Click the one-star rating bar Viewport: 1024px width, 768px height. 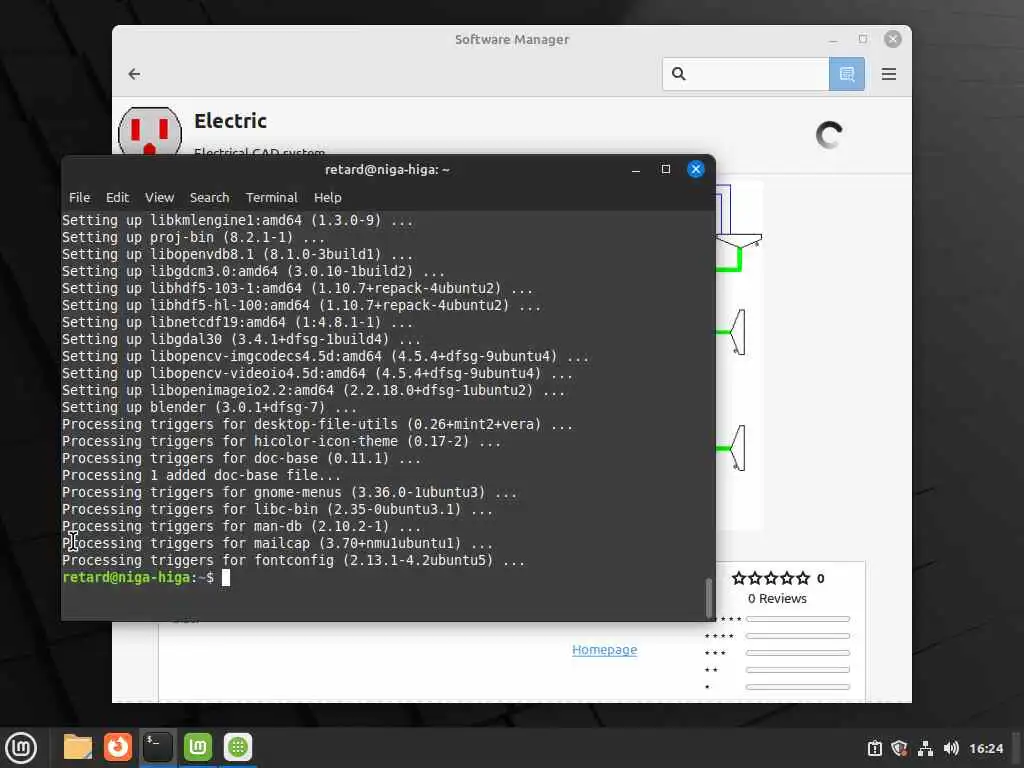(797, 686)
